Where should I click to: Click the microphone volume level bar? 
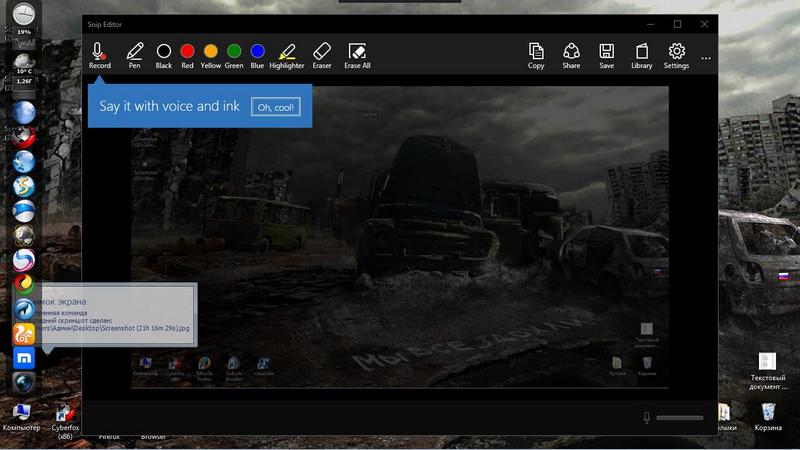coord(680,418)
